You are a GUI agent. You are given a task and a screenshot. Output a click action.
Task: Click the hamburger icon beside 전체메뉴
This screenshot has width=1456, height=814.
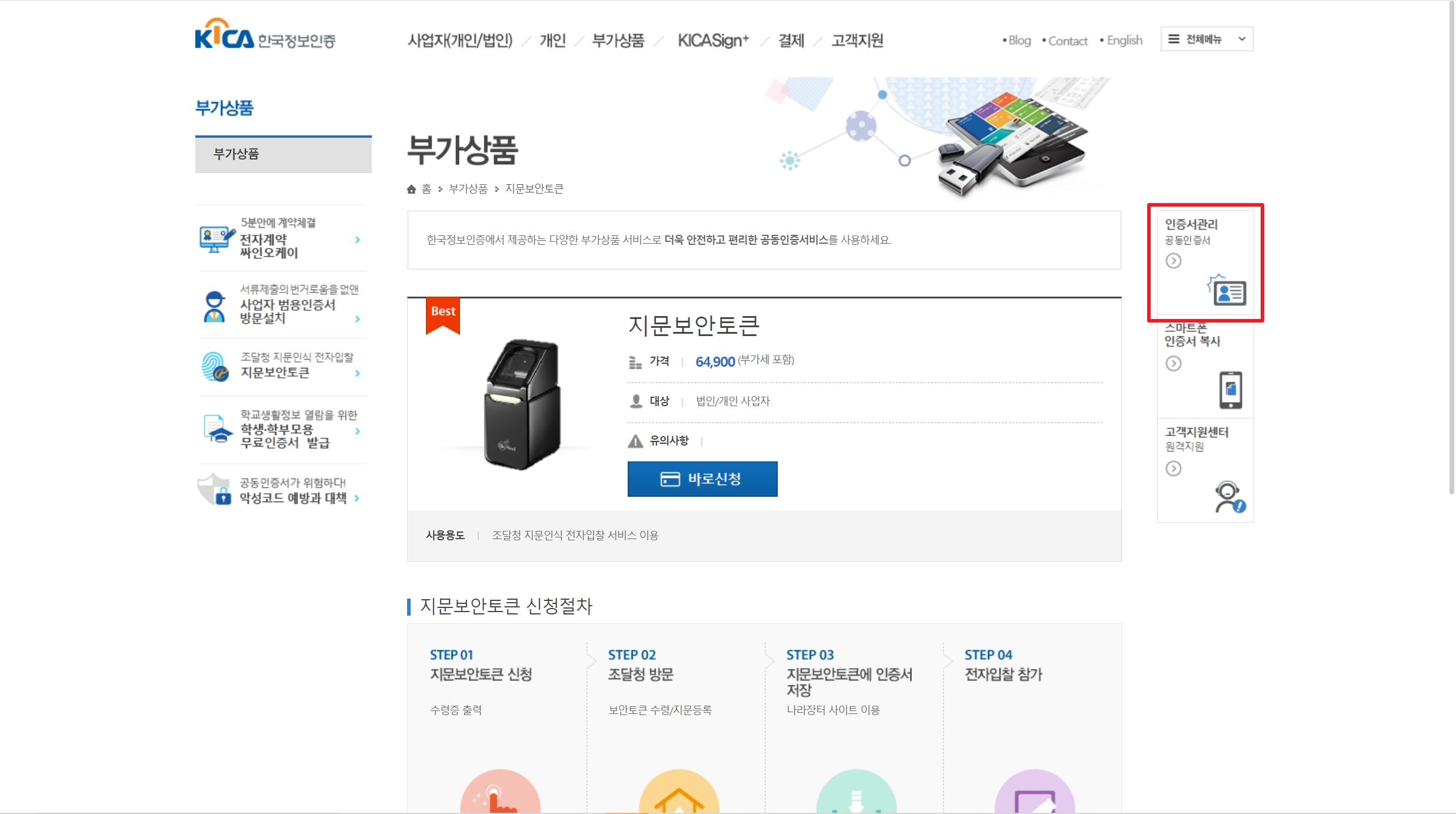pyautogui.click(x=1174, y=39)
